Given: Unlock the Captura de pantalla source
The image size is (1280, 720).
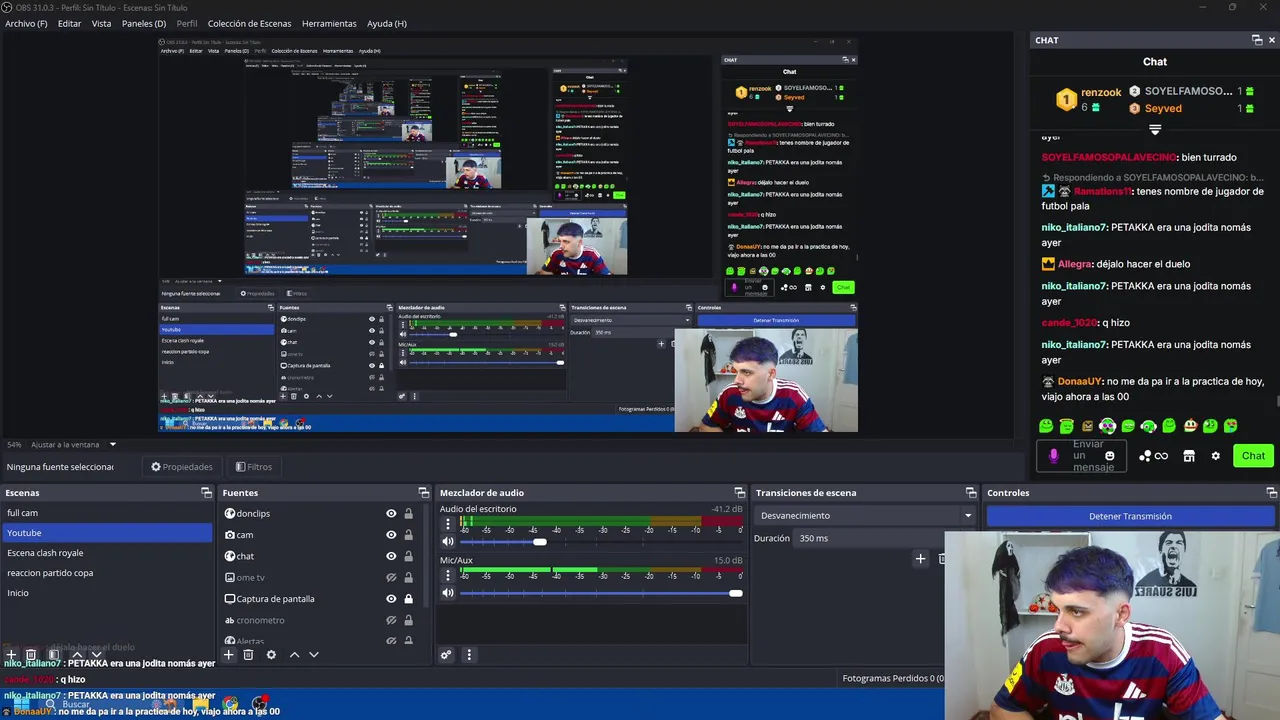Looking at the screenshot, I should click(x=408, y=599).
